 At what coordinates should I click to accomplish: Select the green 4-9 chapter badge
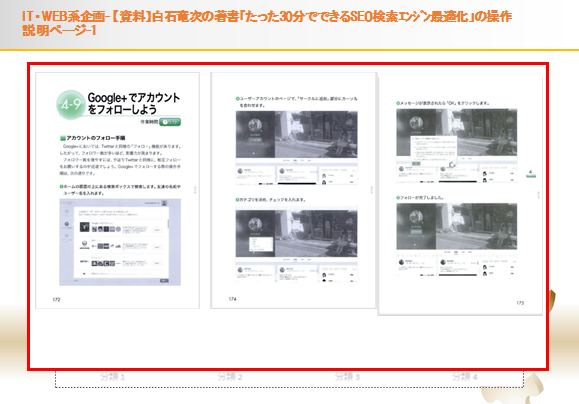coord(71,105)
